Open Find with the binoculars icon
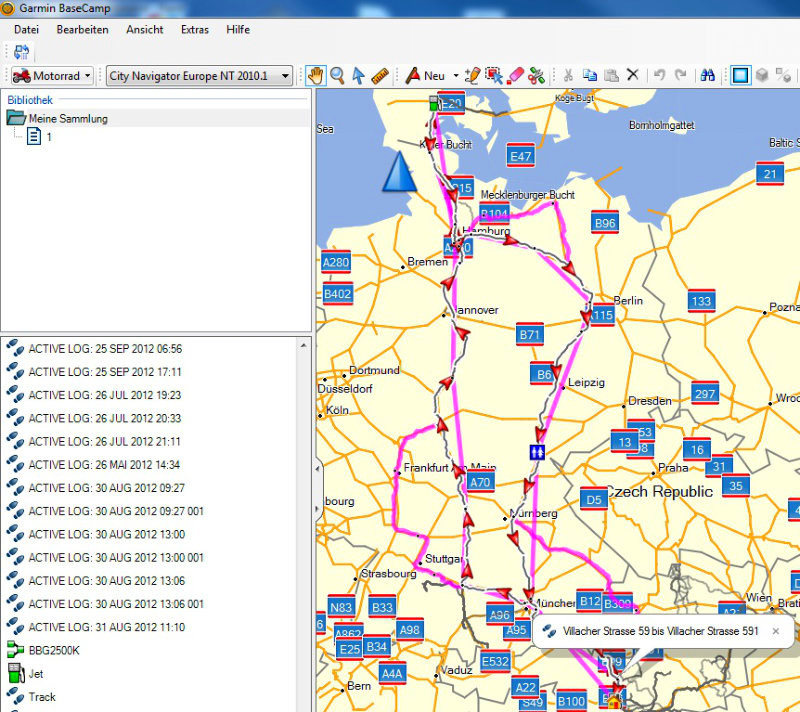 pos(707,75)
